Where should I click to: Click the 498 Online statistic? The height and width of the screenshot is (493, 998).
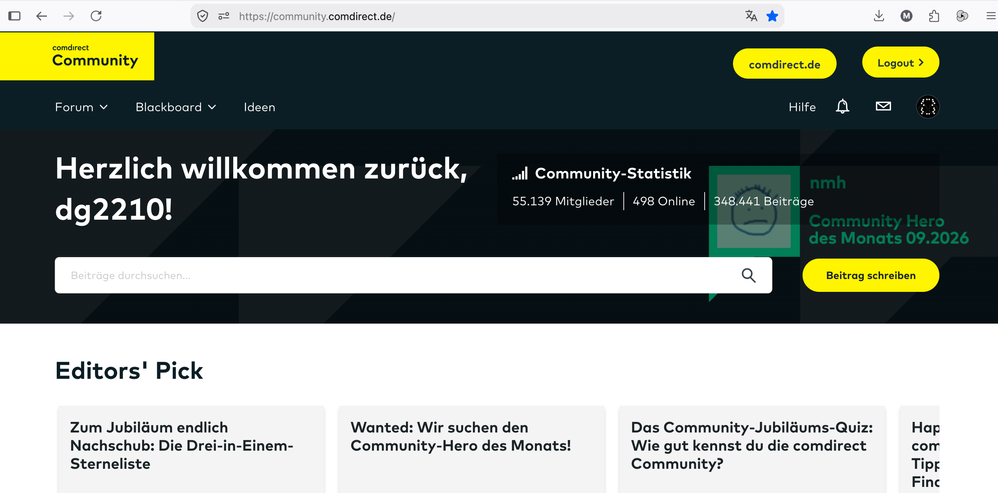(664, 202)
